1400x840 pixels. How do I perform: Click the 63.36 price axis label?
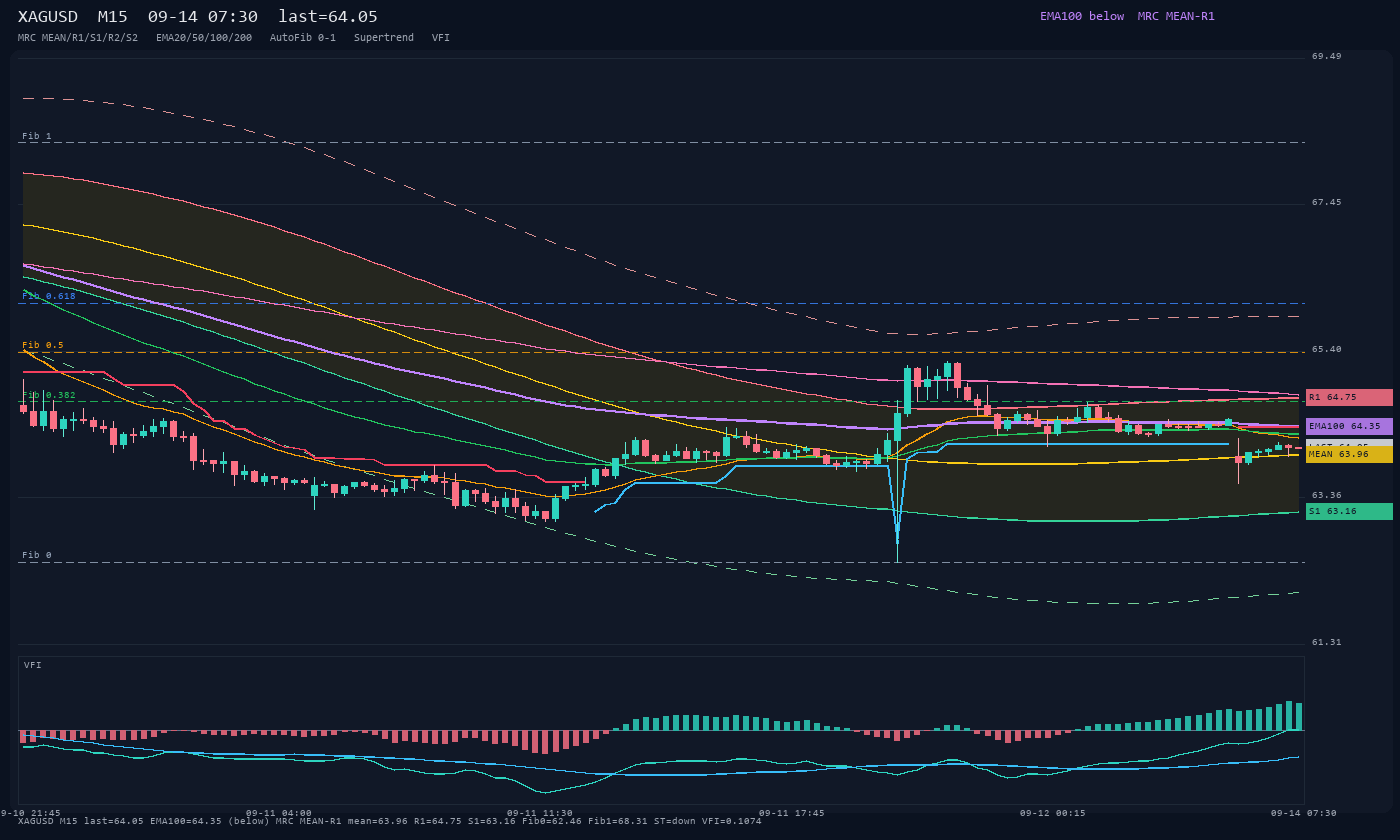click(1327, 495)
